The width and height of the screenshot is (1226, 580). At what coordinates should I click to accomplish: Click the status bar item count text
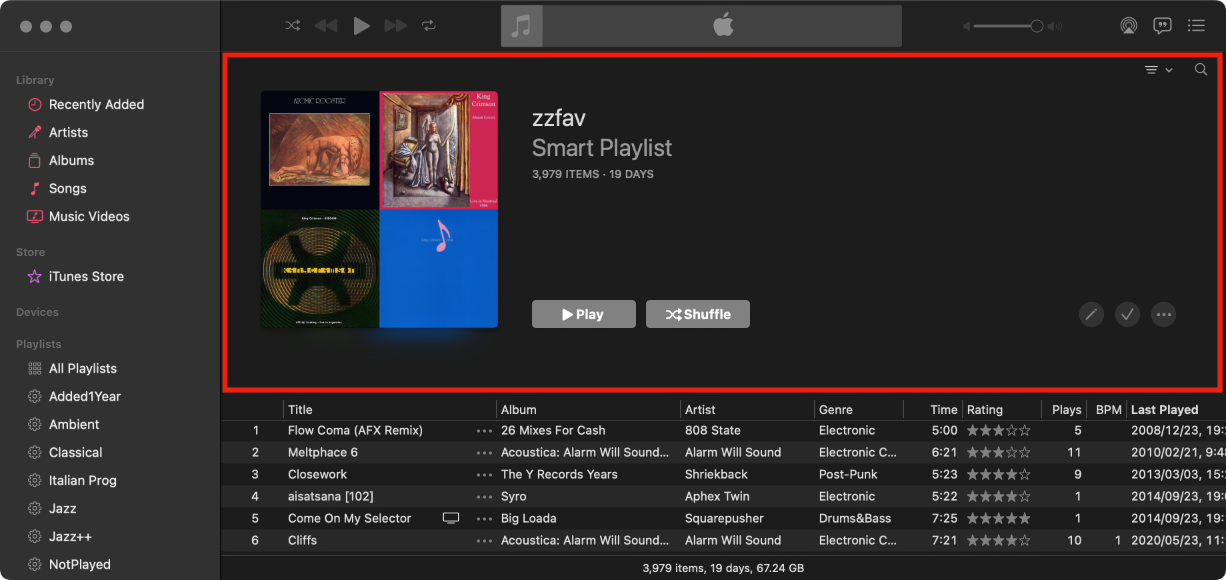[723, 568]
